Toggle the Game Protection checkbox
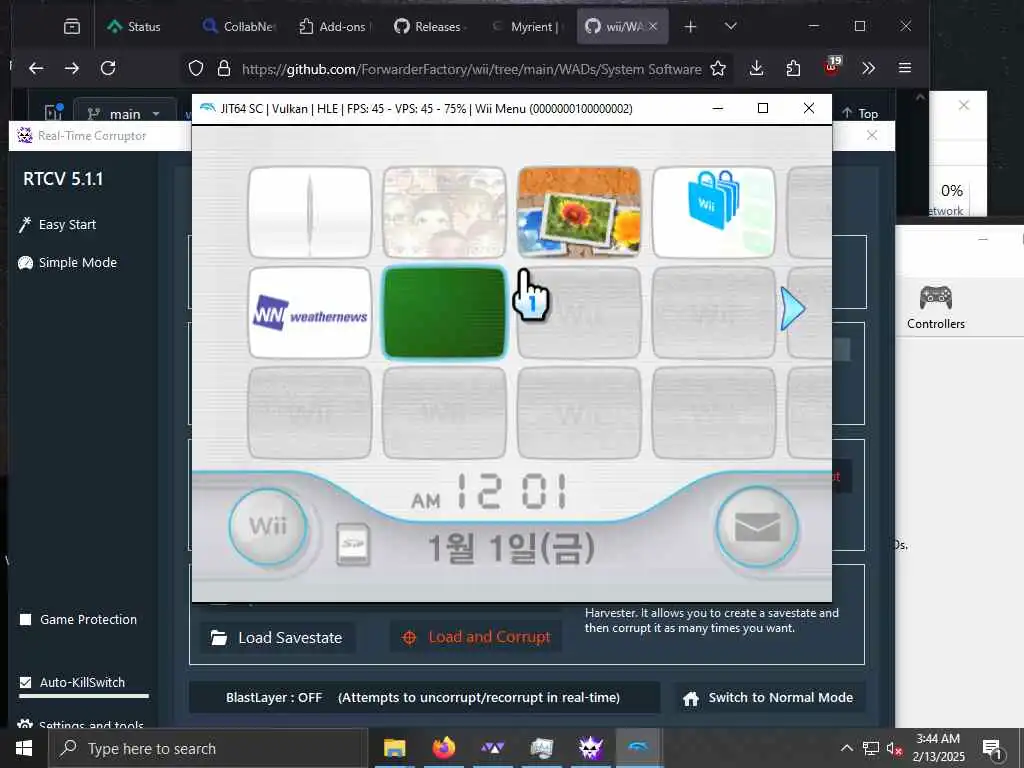This screenshot has width=1024, height=768. (x=25, y=619)
